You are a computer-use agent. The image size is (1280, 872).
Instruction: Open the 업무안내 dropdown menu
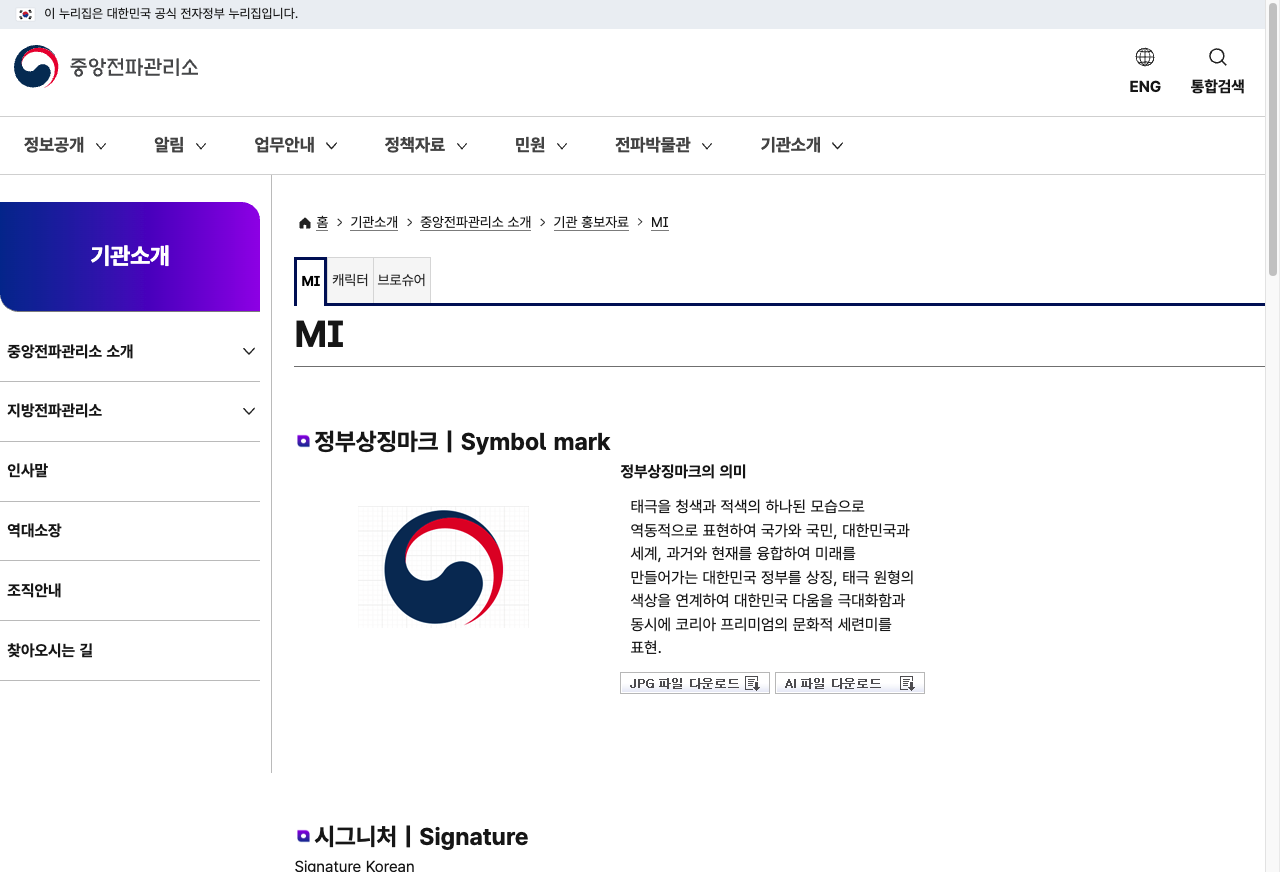click(296, 145)
